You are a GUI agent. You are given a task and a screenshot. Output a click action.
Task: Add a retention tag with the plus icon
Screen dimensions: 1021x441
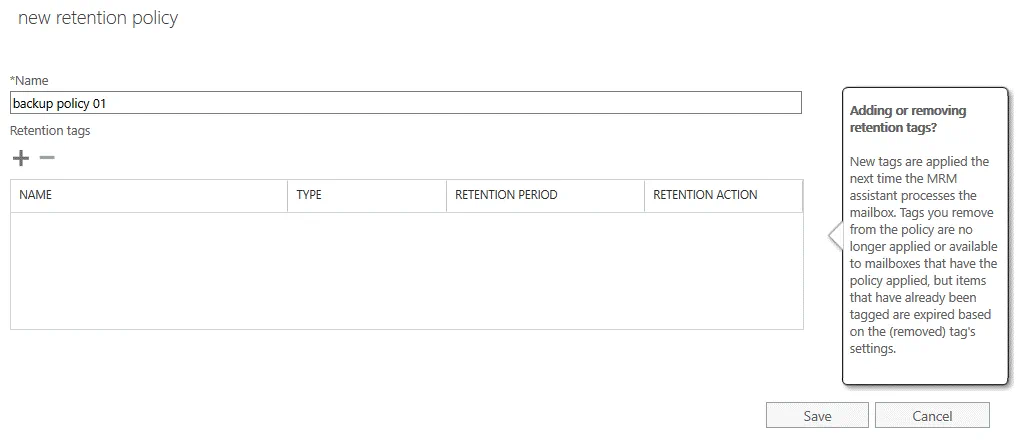pos(20,158)
